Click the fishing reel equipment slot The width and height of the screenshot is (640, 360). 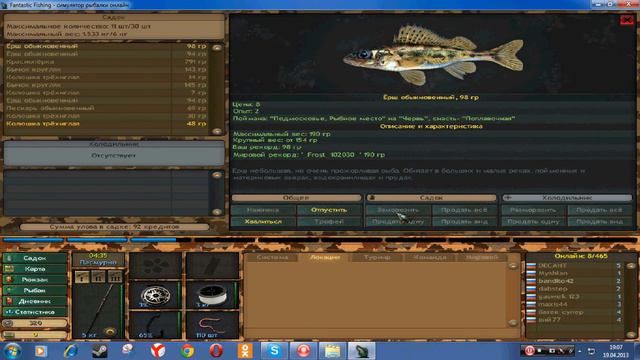tap(155, 295)
